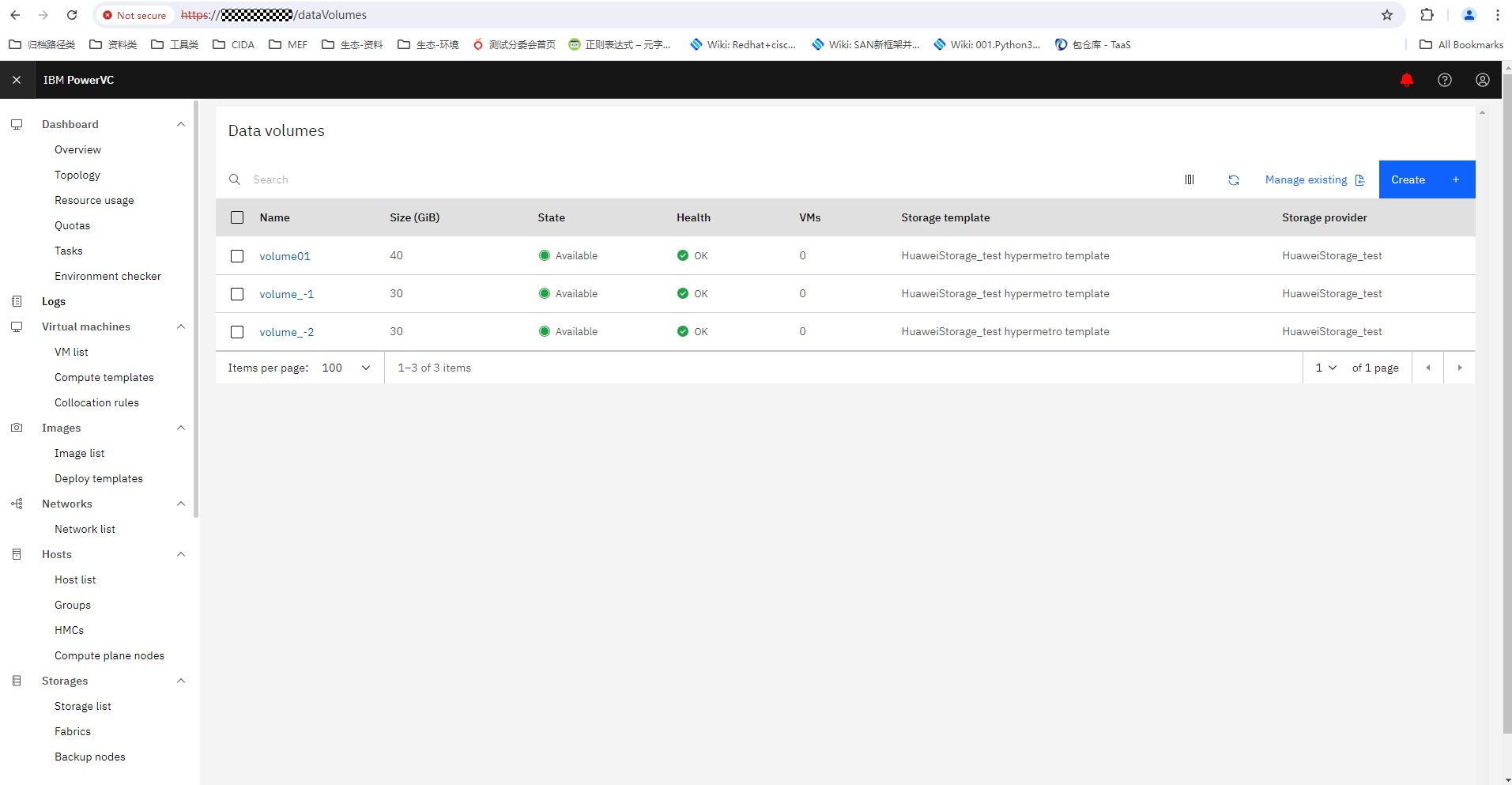Select all volumes with header checkbox
This screenshot has height=785, width=1512.
(x=237, y=217)
